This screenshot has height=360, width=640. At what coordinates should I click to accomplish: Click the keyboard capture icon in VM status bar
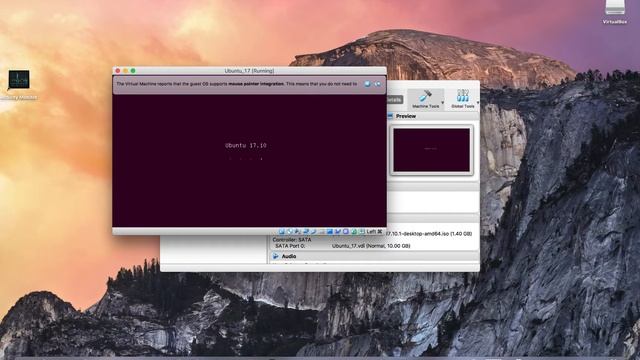(362, 232)
